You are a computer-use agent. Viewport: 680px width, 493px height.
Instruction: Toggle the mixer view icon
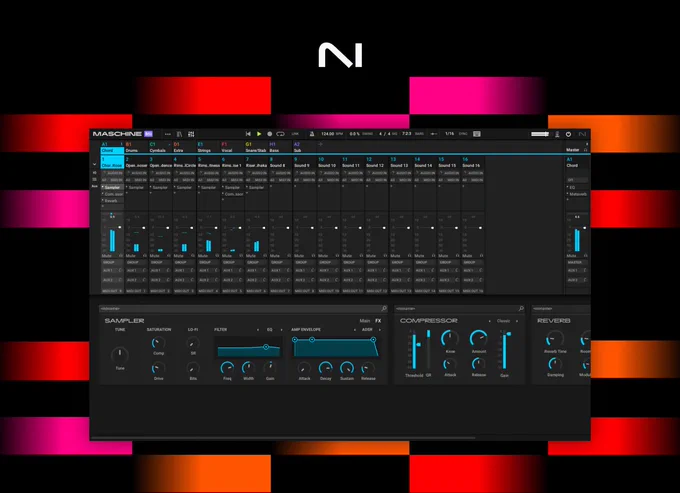(191, 134)
